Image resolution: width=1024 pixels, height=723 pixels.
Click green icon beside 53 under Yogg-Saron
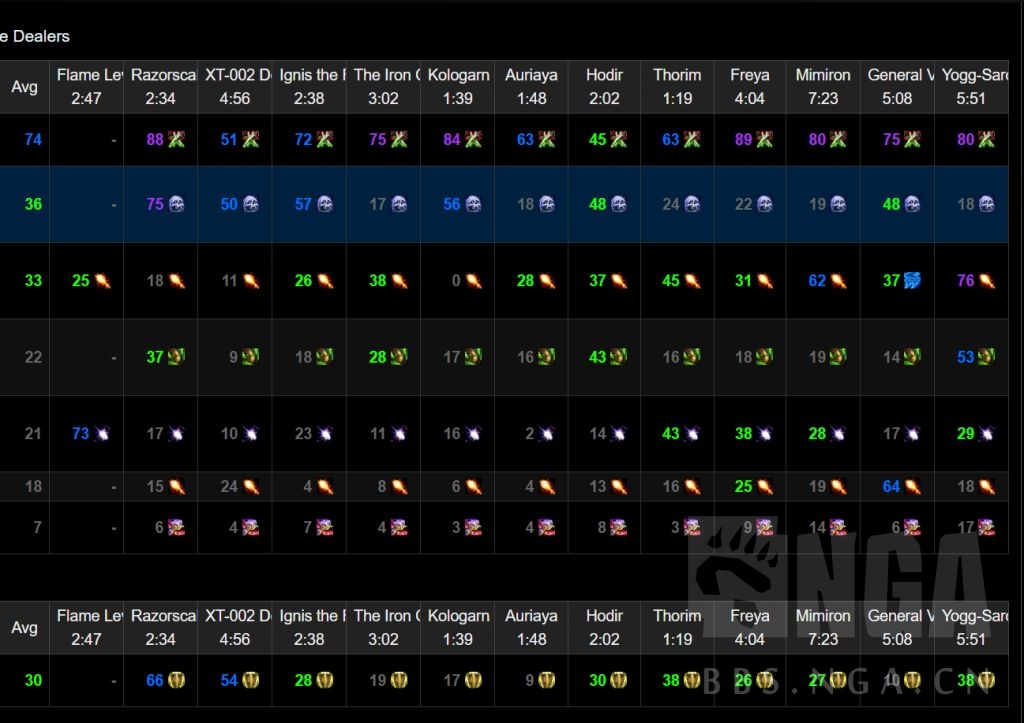(x=987, y=357)
